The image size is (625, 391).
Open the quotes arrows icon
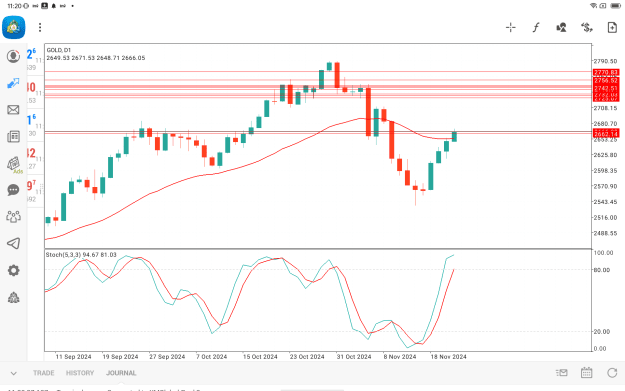click(13, 83)
